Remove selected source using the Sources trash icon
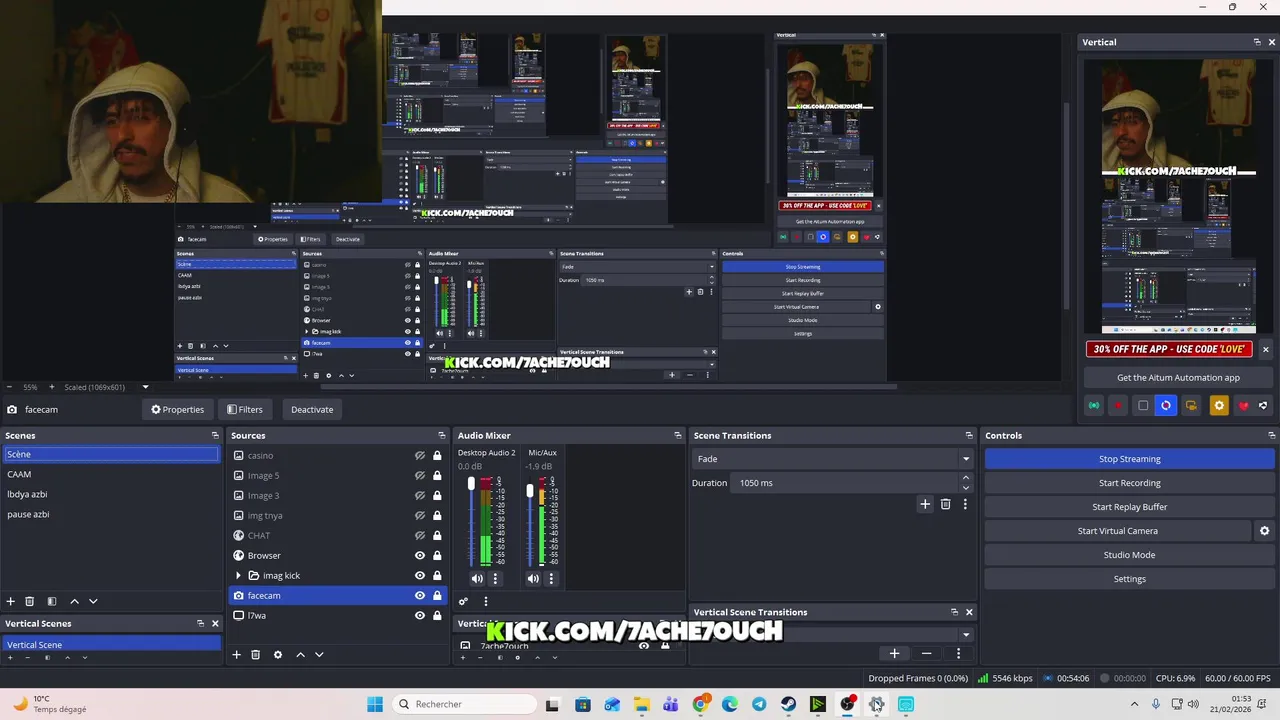The image size is (1280, 720). tap(256, 654)
